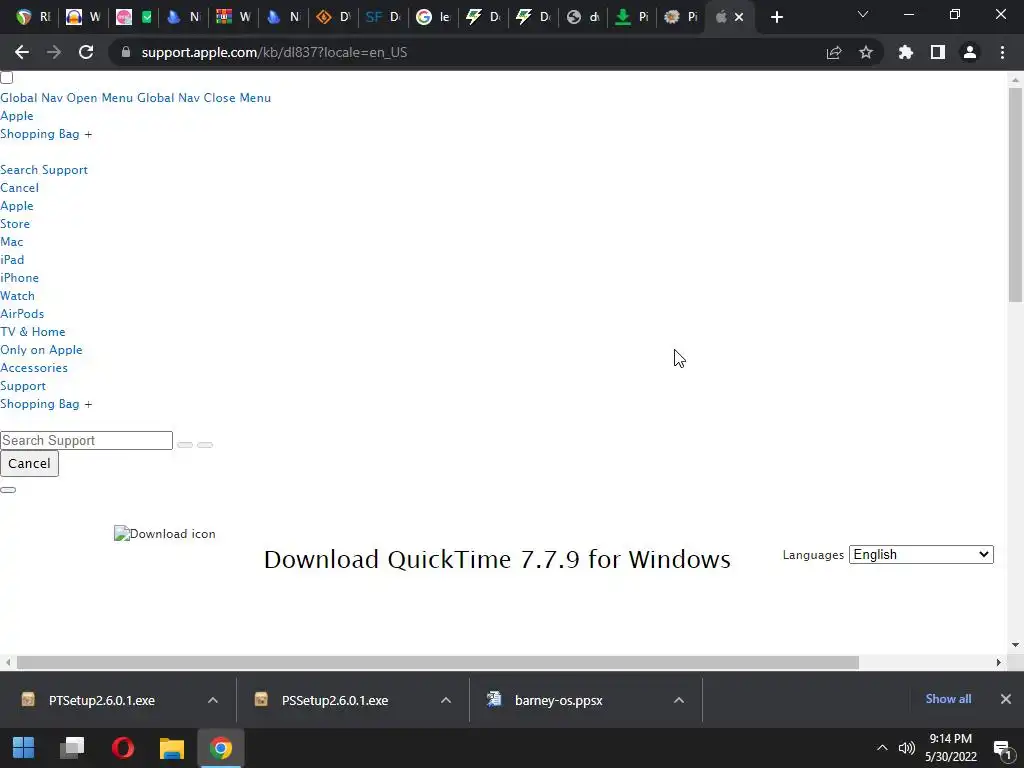This screenshot has height=768, width=1024.
Task: Switch to the globe icon 'd' tab
Action: click(x=584, y=18)
